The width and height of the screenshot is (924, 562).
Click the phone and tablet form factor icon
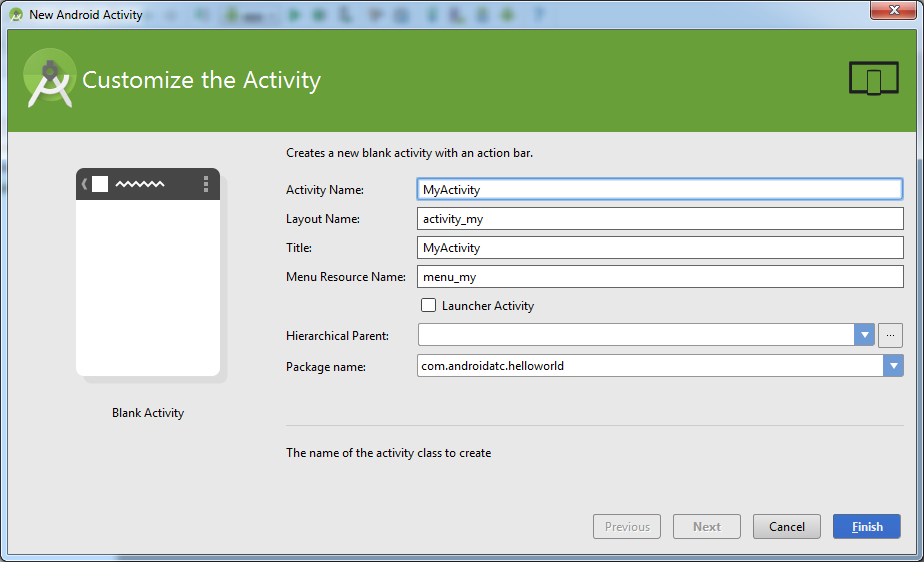click(x=873, y=78)
